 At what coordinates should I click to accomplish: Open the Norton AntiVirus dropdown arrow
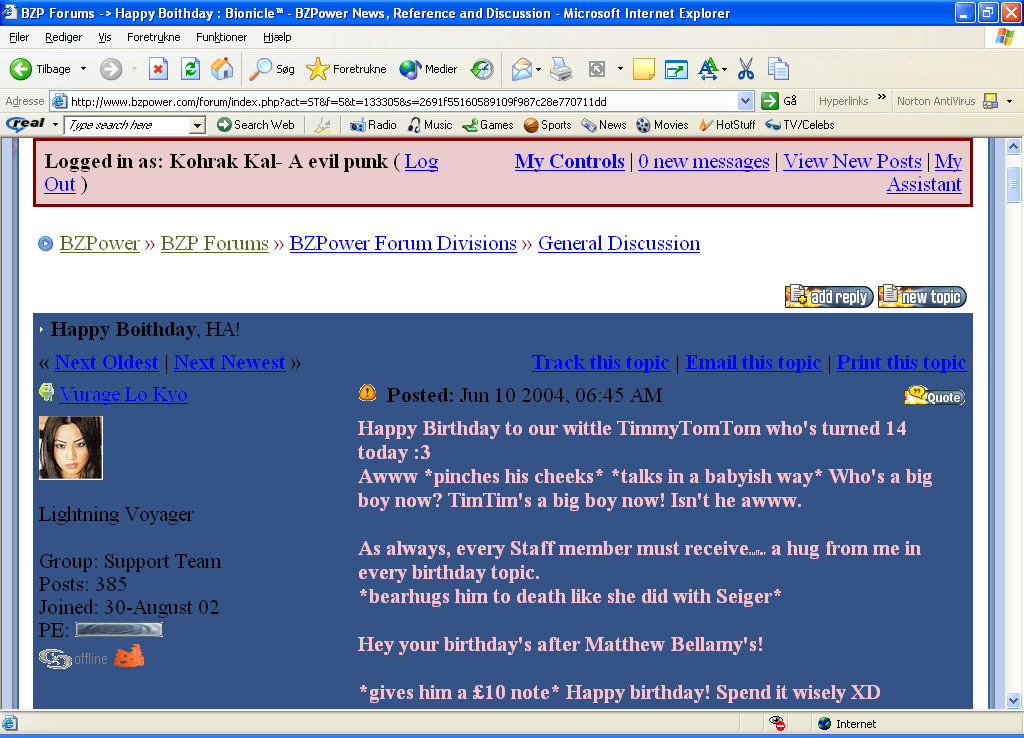click(x=1010, y=101)
